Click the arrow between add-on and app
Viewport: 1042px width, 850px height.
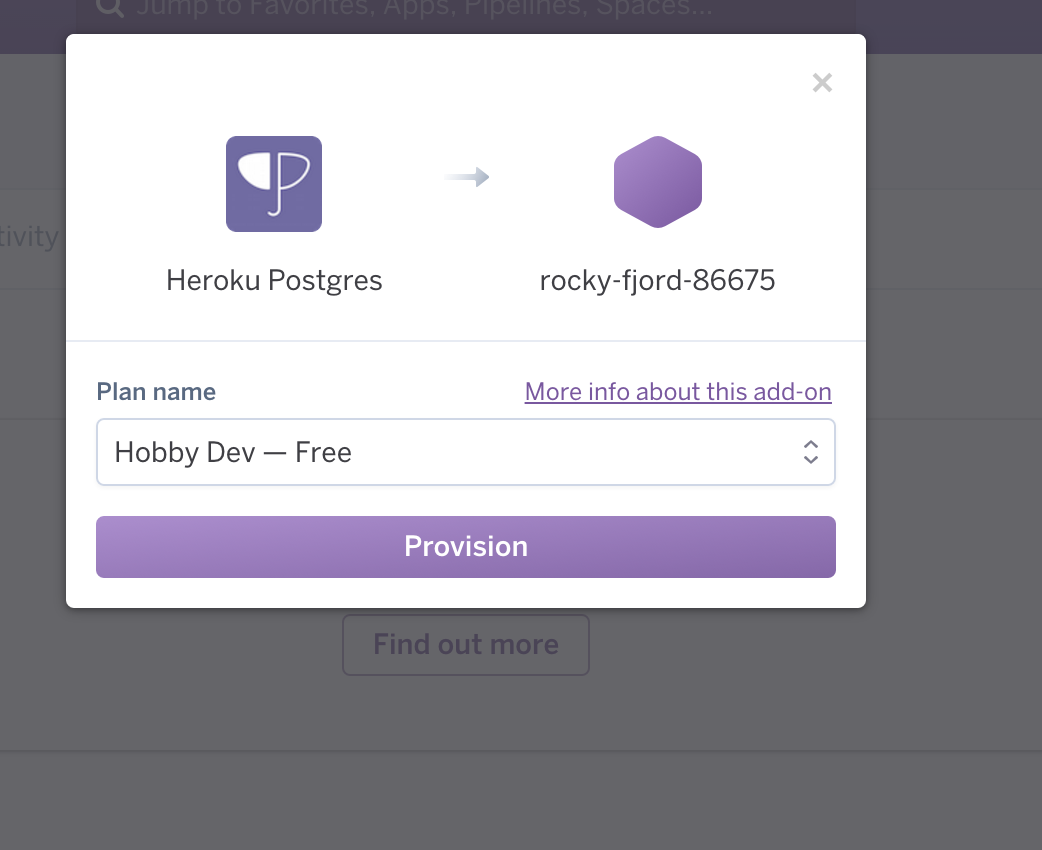pos(467,177)
